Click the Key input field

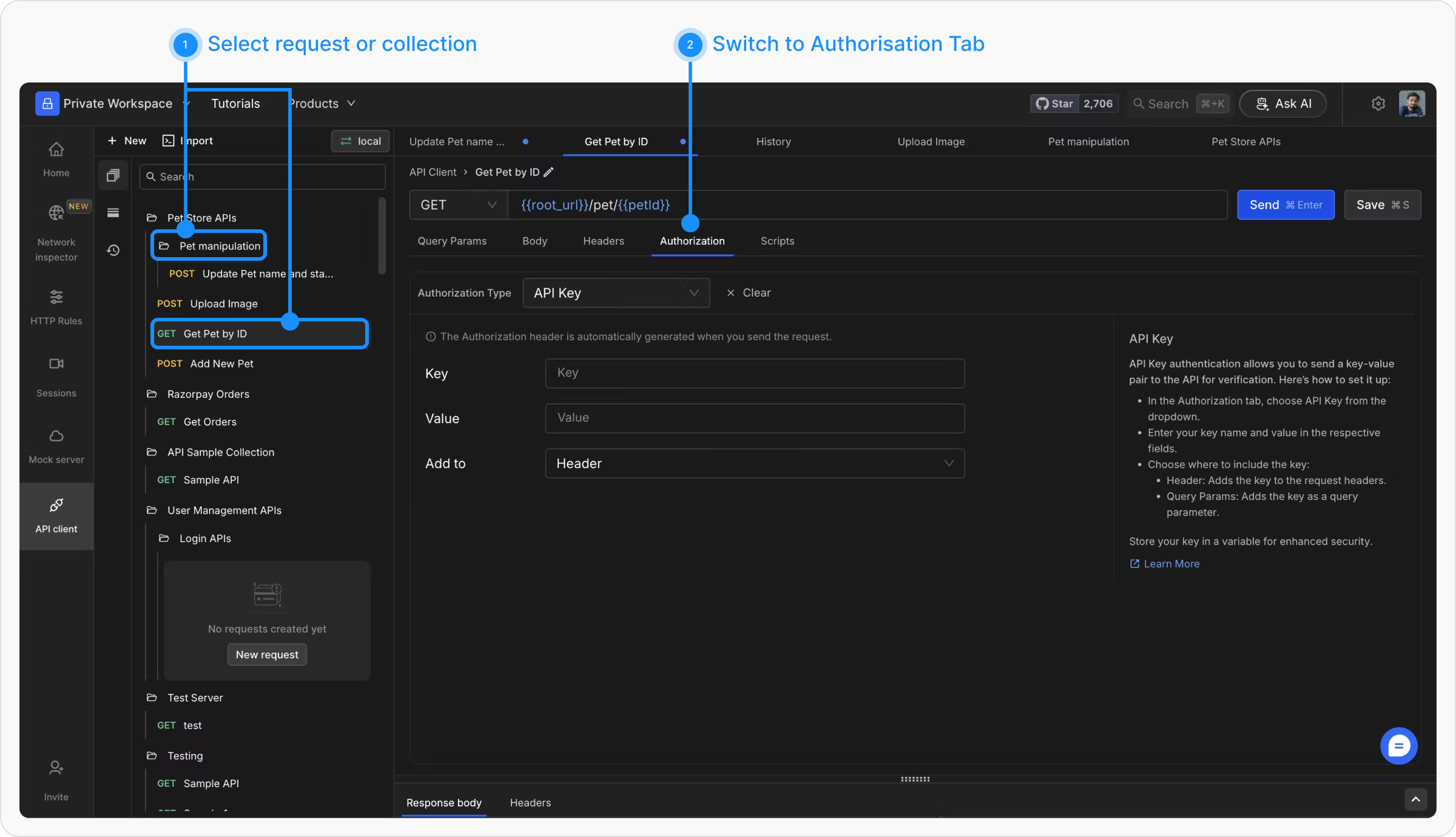(754, 373)
